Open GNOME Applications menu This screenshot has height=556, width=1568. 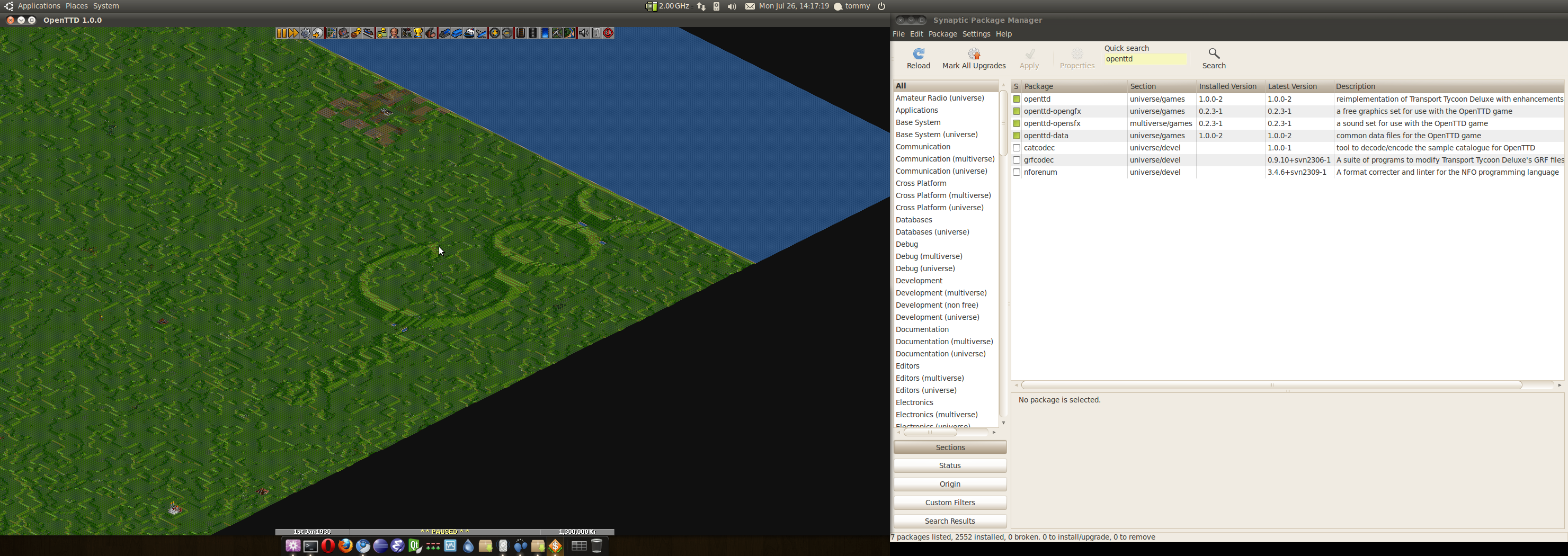tap(39, 6)
